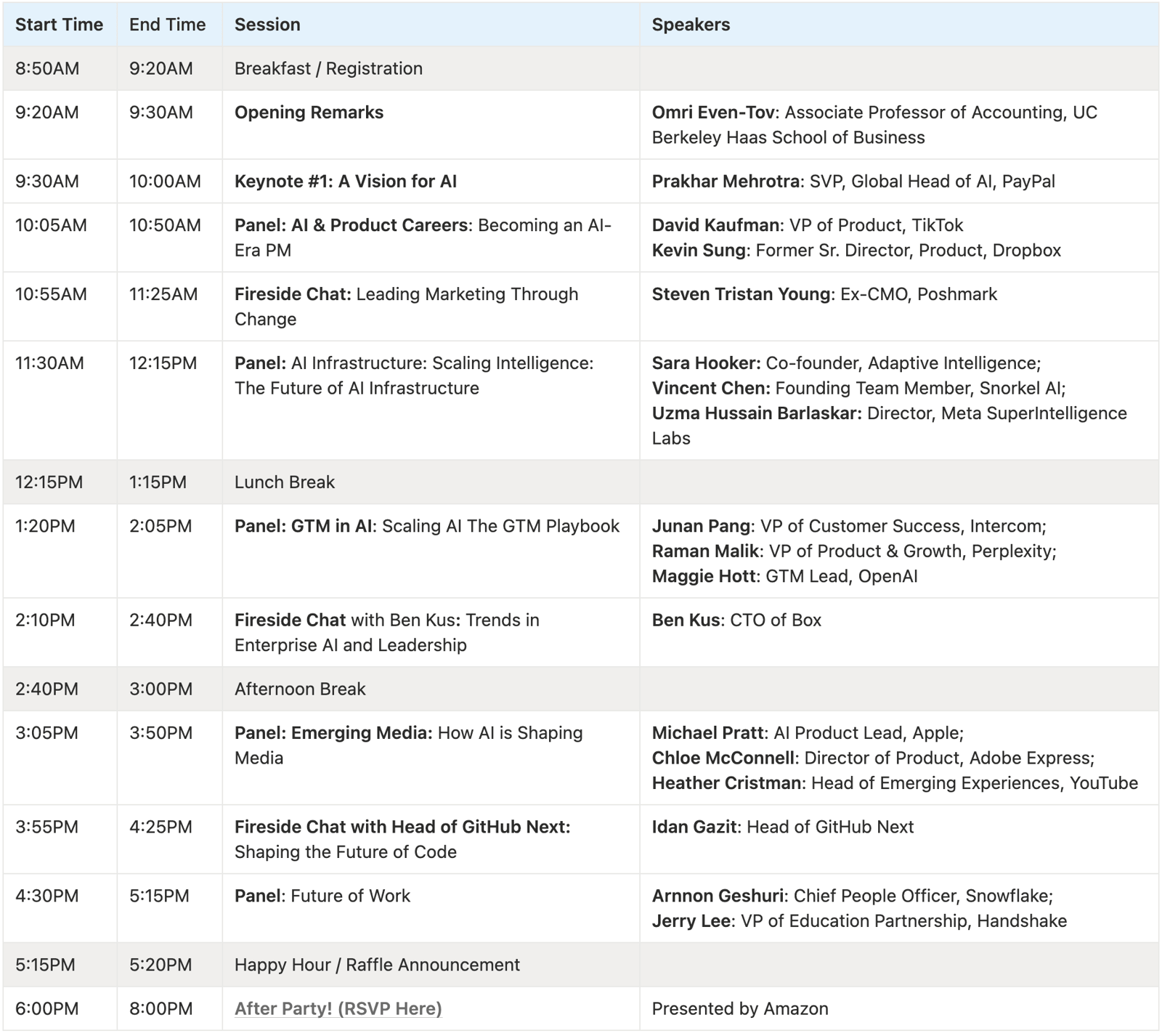Select the Panel: Future of Work session
This screenshot has width=1162, height=1036.
tap(322, 896)
